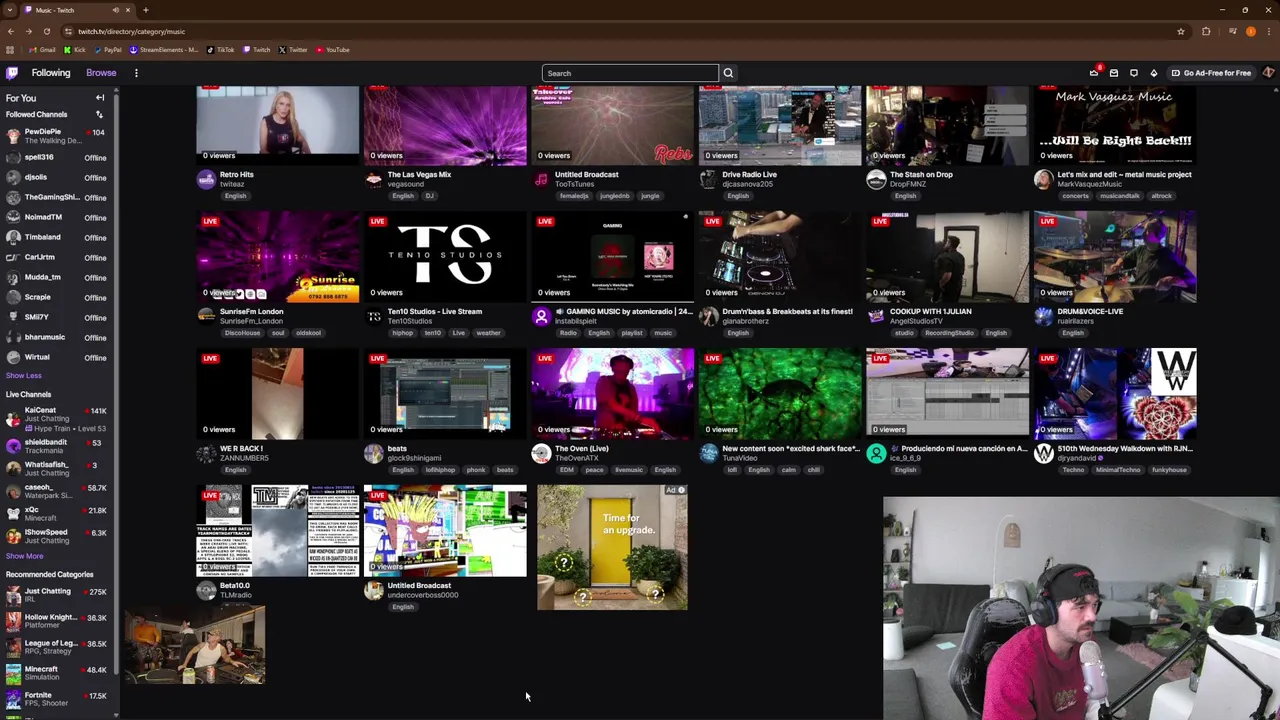The image size is (1280, 720).
Task: Open SunriseFm London stream thumbnail
Action: point(278,257)
